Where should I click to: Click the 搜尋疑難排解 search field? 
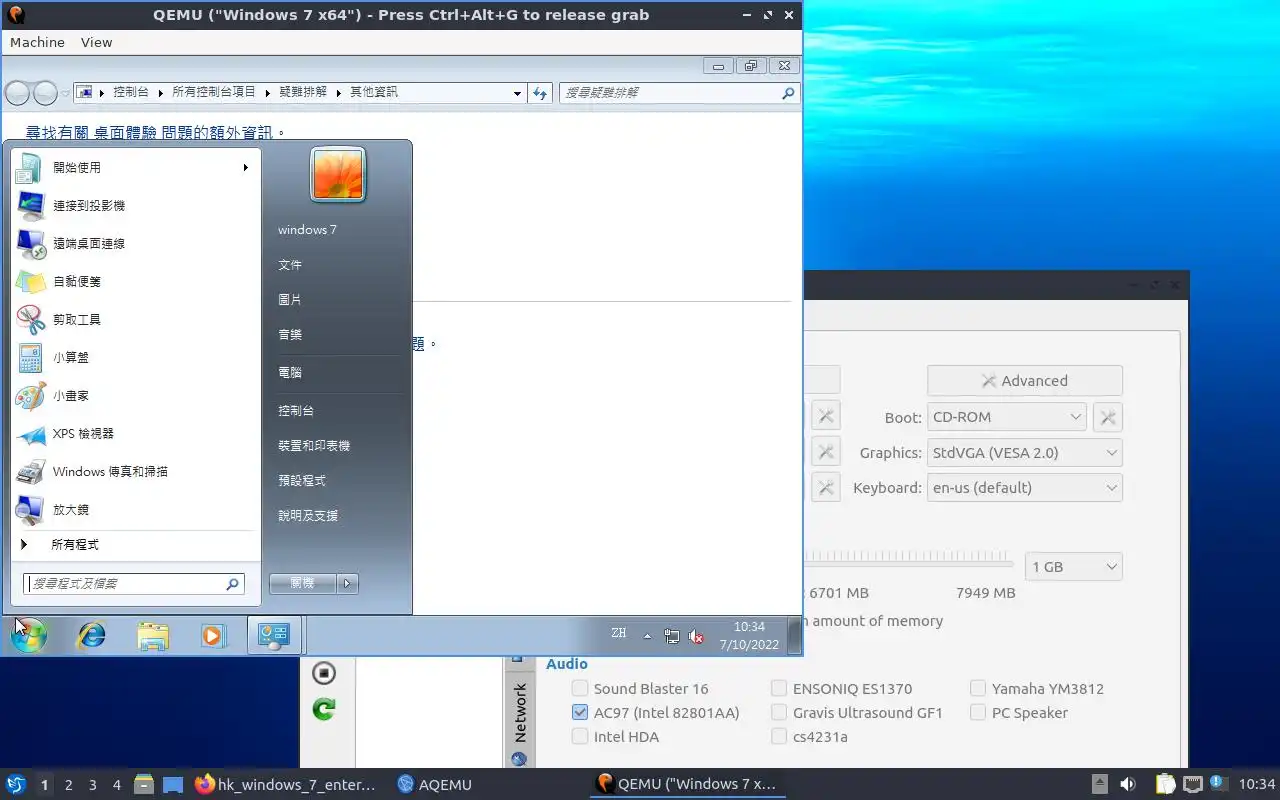click(x=678, y=92)
